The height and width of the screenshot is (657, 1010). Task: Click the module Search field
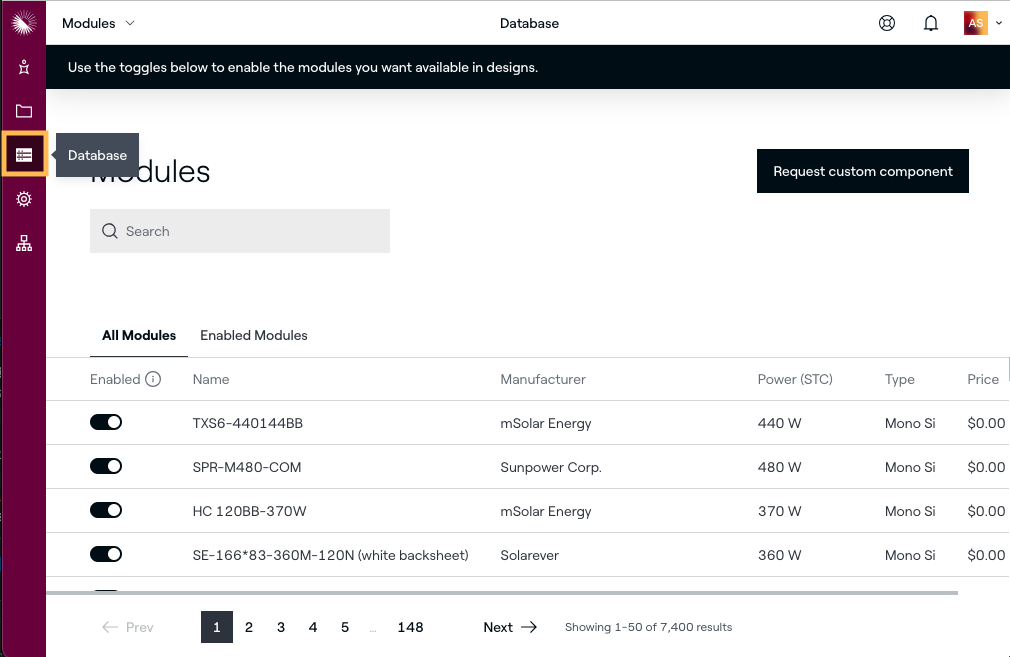pos(240,231)
